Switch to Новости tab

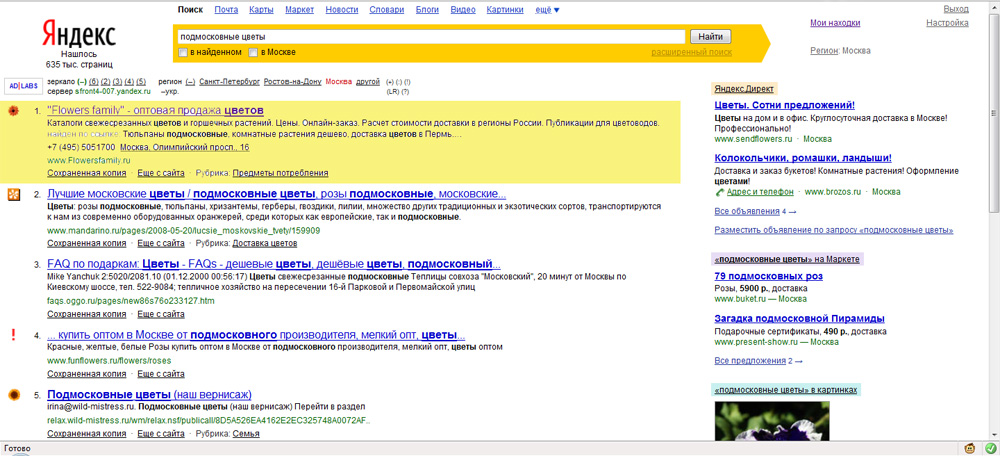(342, 10)
